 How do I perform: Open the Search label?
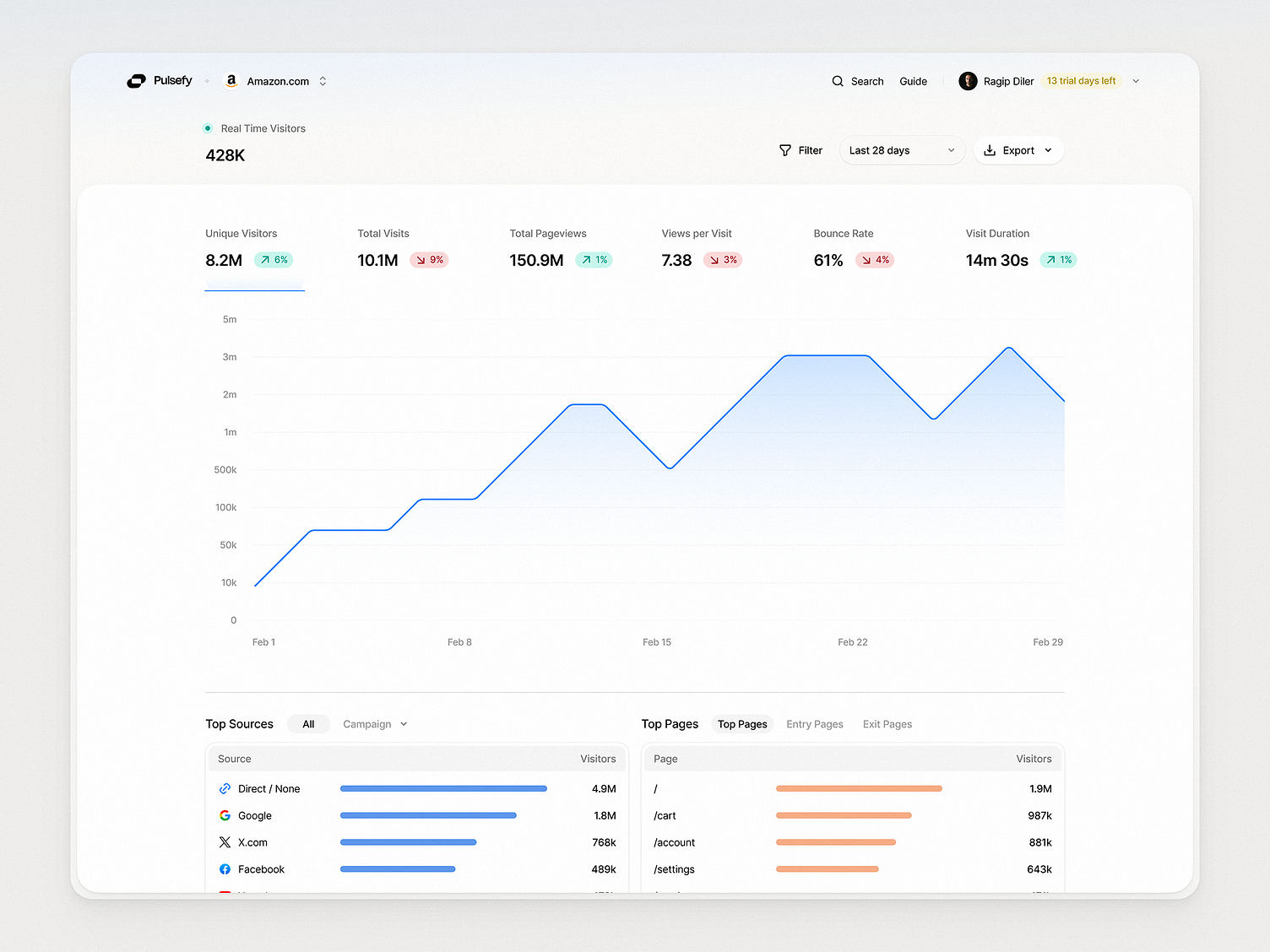pos(867,81)
